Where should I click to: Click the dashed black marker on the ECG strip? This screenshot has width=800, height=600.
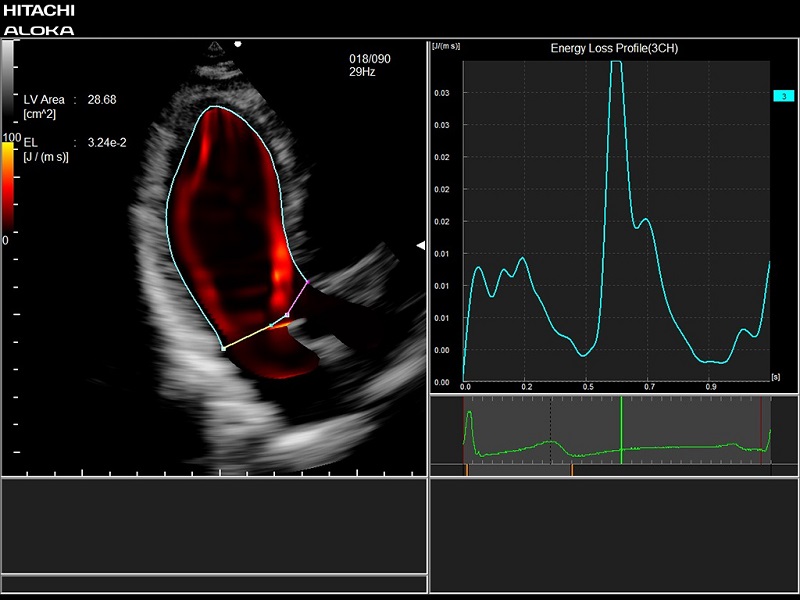(550, 429)
